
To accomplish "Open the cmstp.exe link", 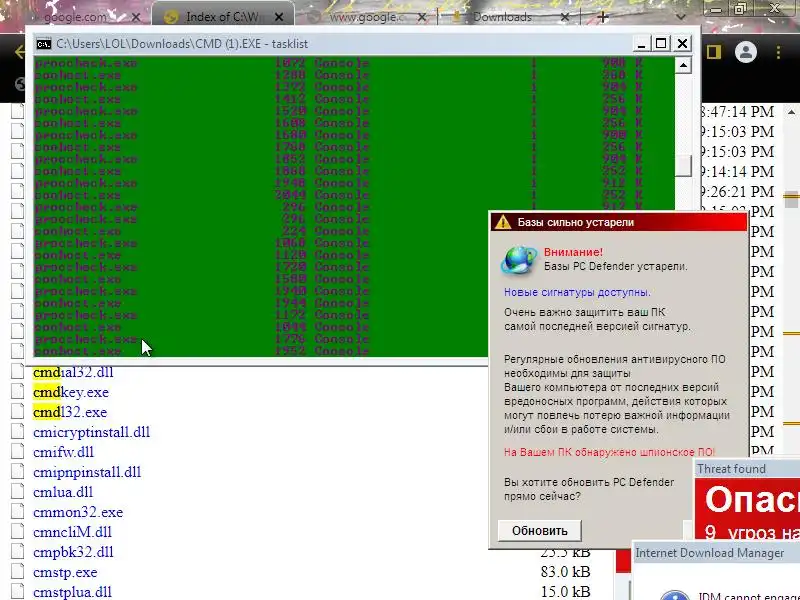I will (x=65, y=572).
